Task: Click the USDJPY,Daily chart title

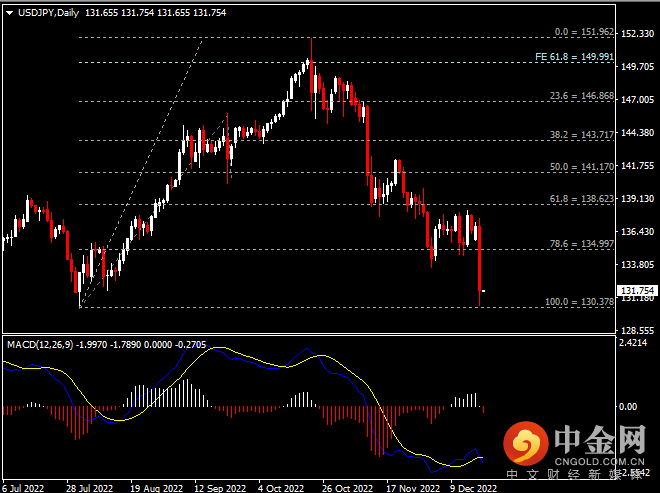Action: [50, 12]
